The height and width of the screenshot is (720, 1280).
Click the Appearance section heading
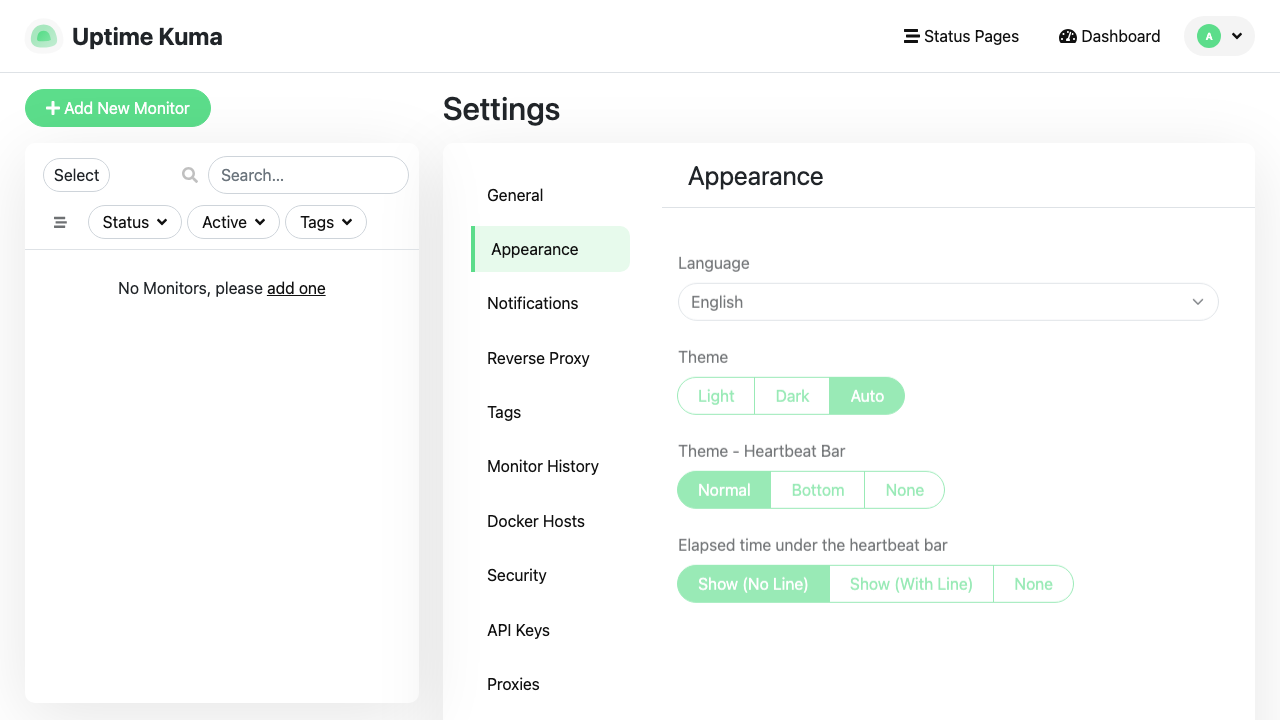[755, 176]
